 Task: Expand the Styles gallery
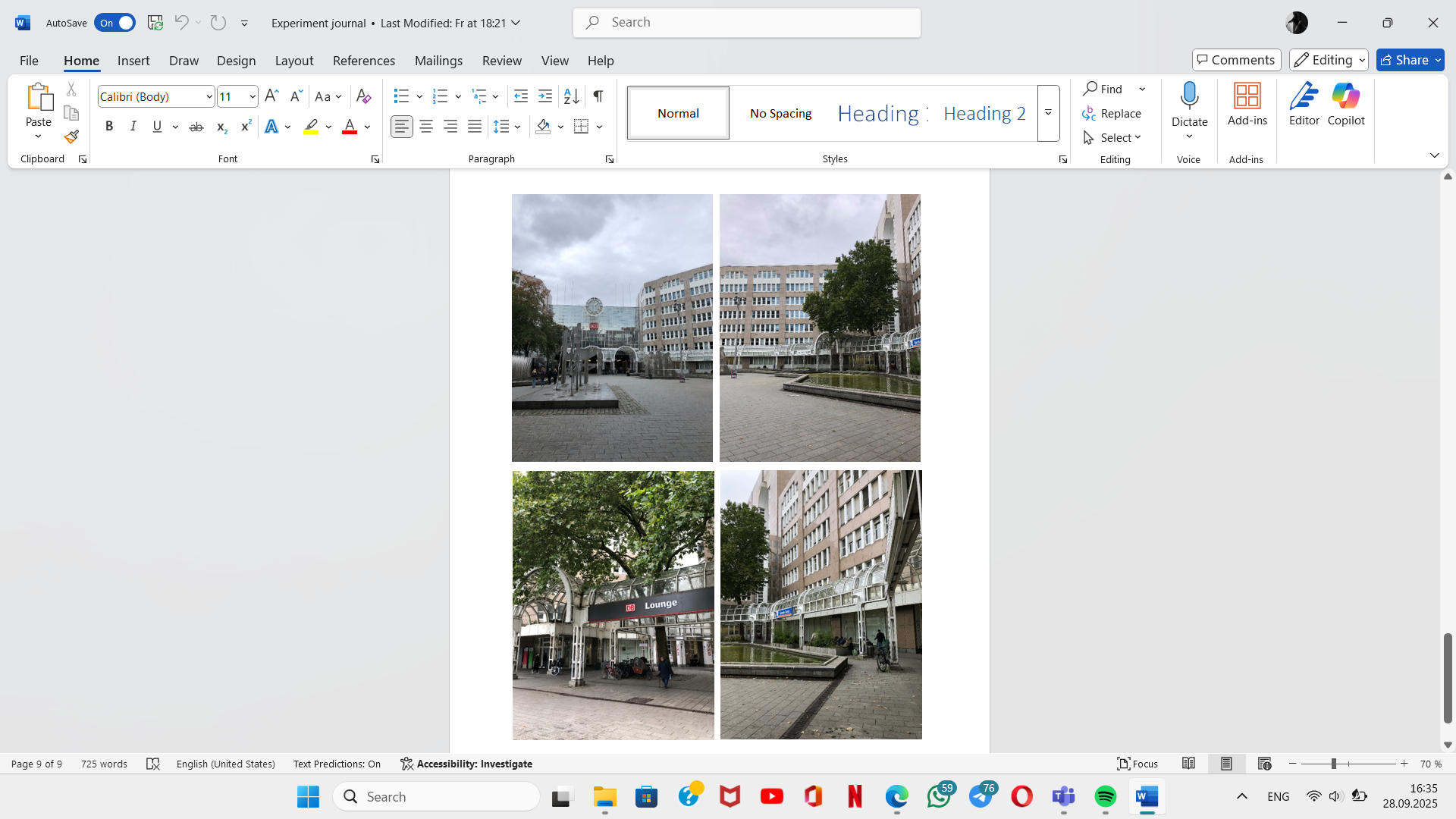[x=1048, y=113]
